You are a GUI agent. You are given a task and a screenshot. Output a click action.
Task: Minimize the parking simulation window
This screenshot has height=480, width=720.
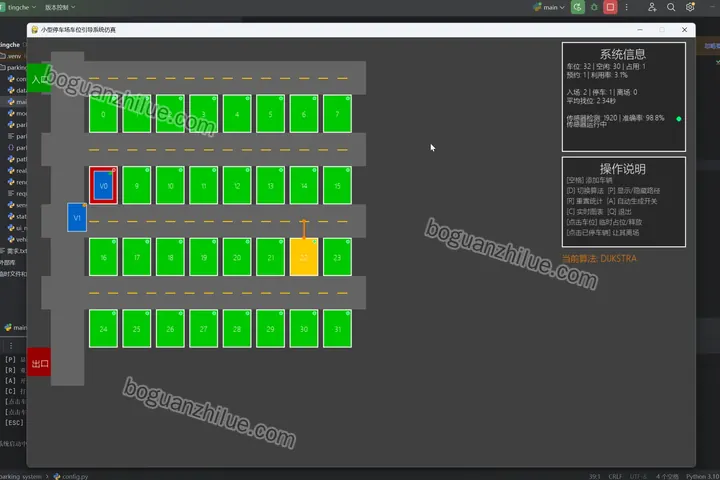640,29
